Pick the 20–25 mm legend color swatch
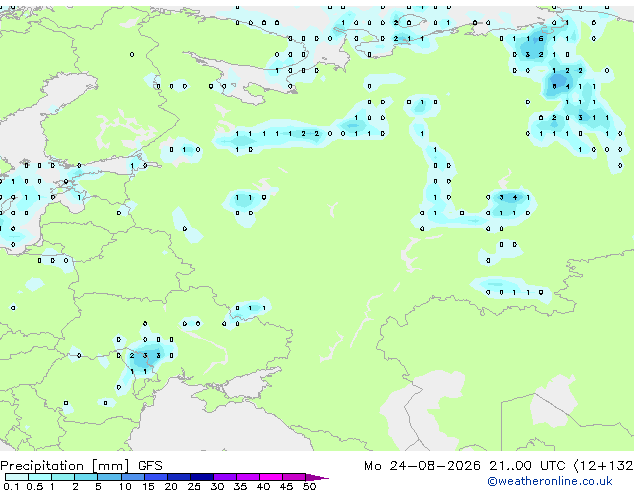Screen dimensions: 634x490 tap(179, 477)
